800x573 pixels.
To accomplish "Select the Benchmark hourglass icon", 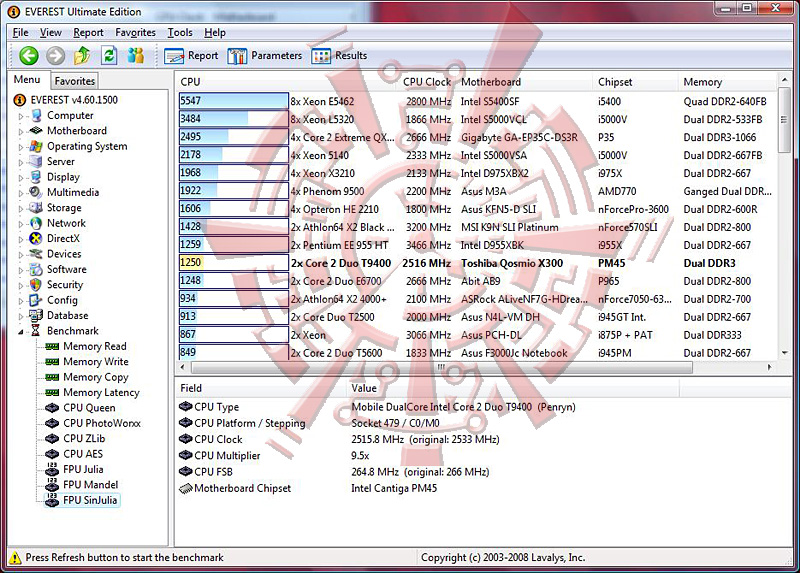I will pos(36,331).
